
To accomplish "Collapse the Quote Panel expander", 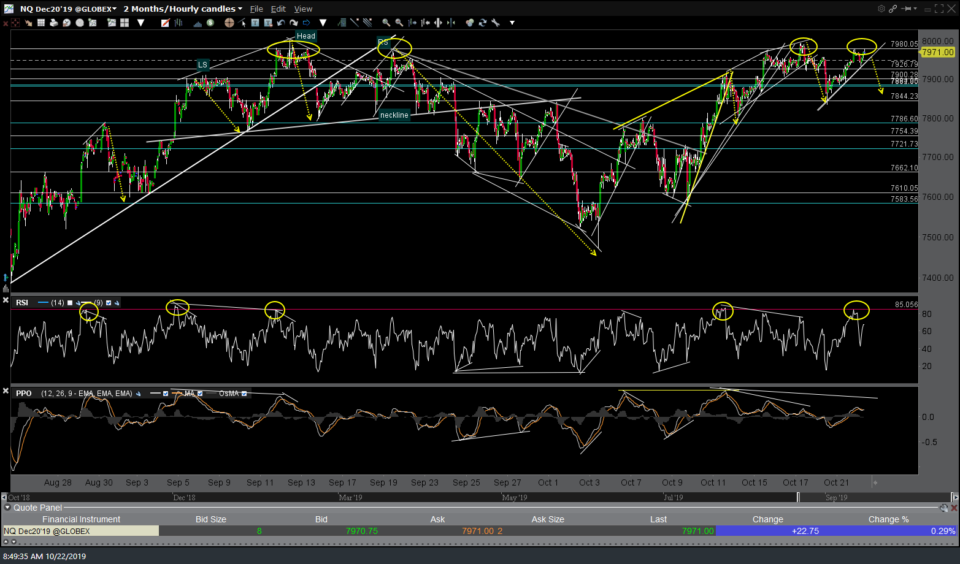I will 7,508.
